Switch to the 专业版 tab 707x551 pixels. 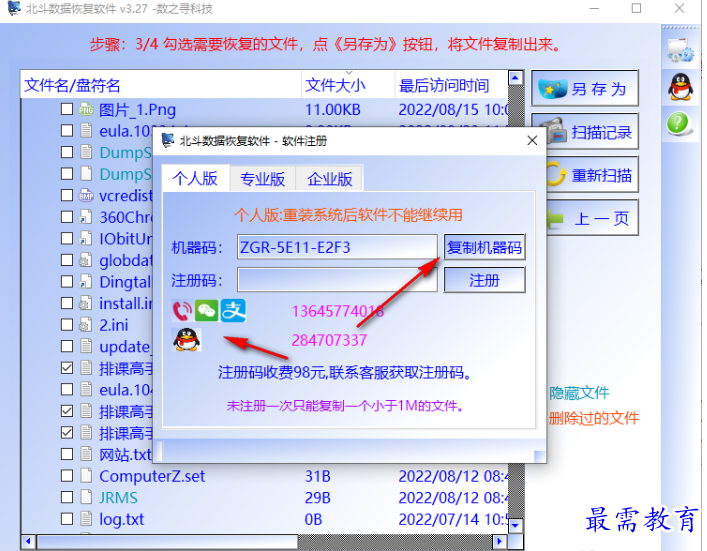click(x=262, y=179)
